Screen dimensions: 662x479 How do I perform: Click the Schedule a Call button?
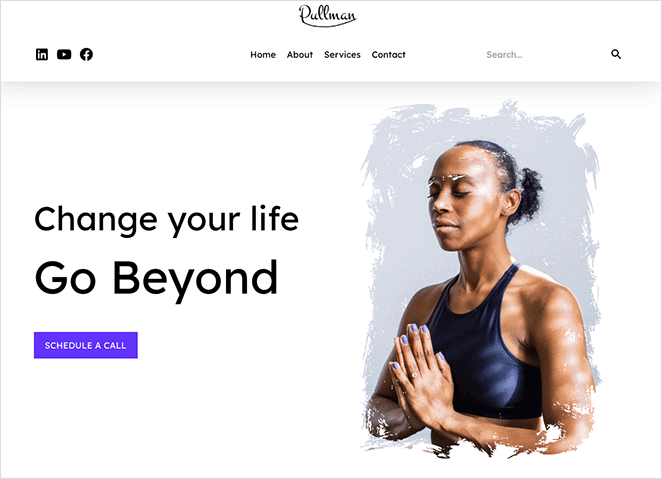(x=86, y=345)
